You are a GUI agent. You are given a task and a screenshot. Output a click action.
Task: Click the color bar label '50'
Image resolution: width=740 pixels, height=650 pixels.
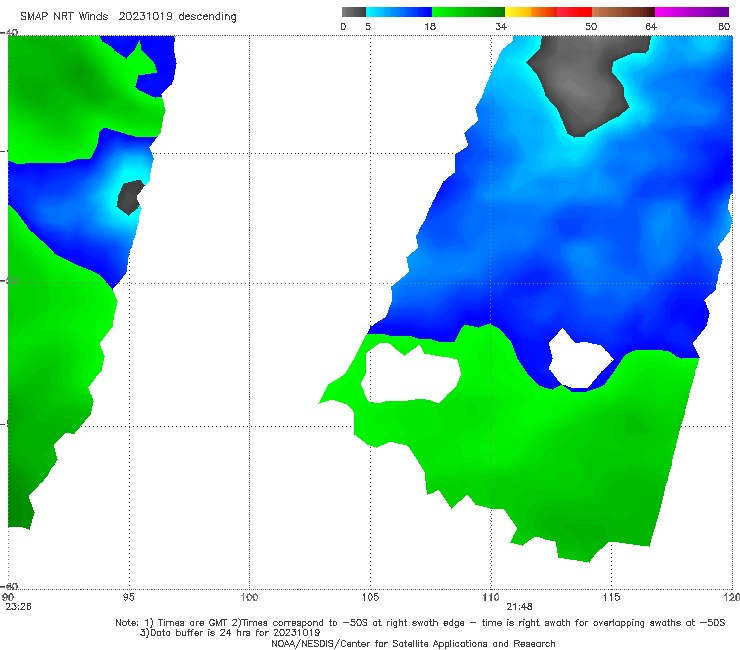pos(591,26)
